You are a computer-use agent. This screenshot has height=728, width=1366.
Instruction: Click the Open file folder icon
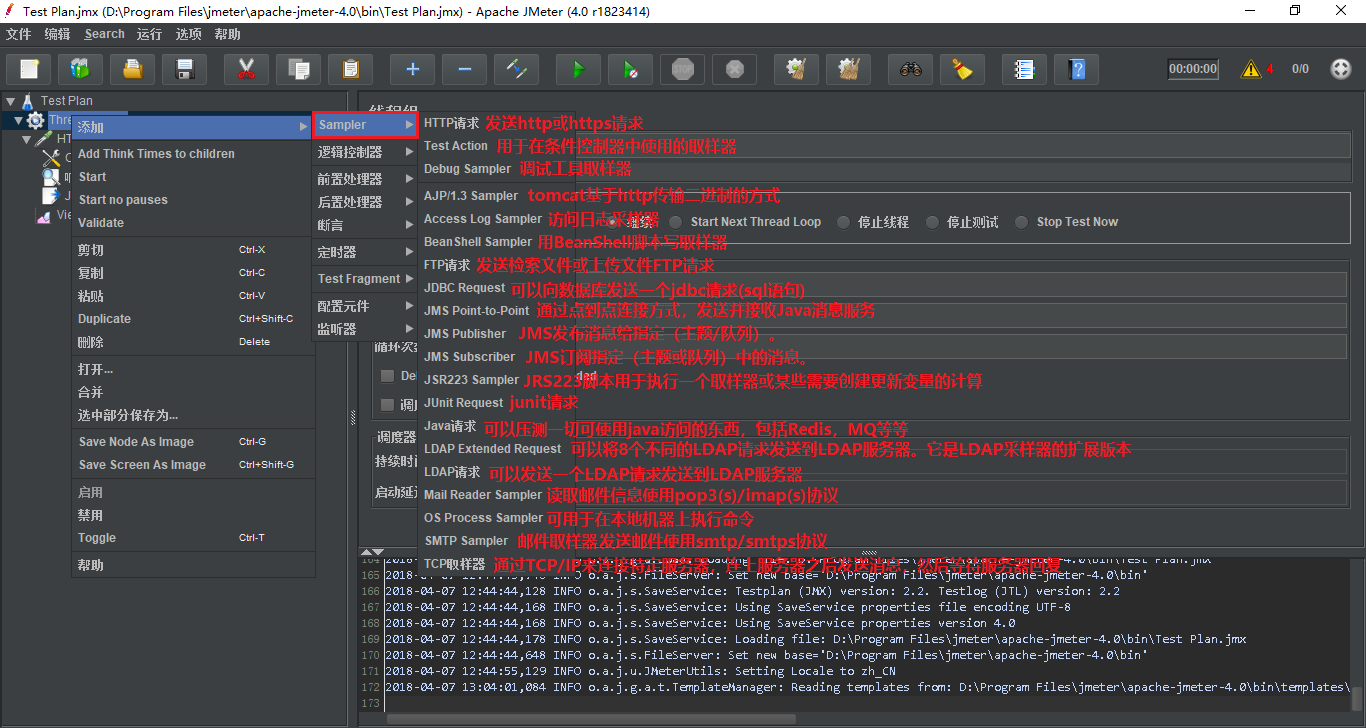132,69
